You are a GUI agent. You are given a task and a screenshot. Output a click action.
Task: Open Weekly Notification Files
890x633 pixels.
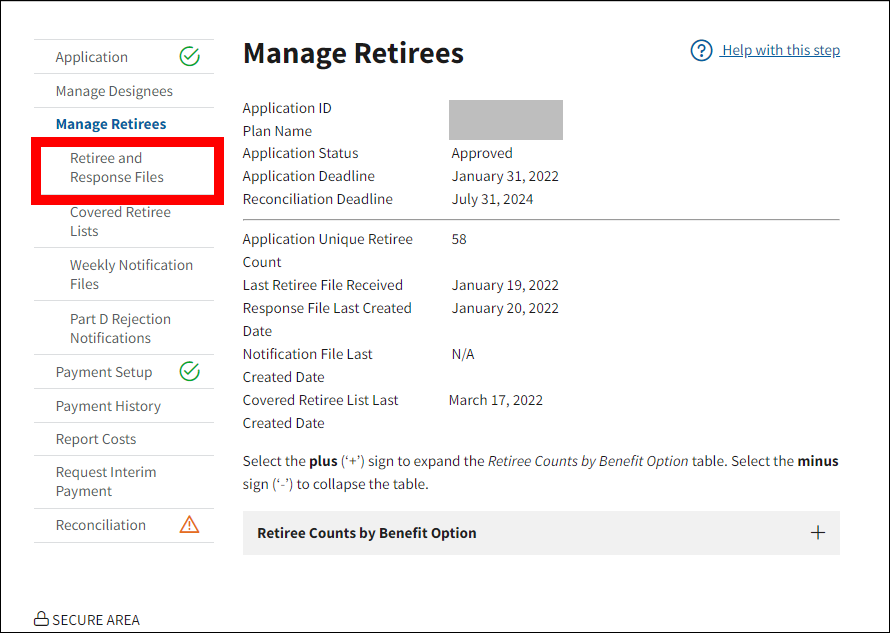(131, 274)
